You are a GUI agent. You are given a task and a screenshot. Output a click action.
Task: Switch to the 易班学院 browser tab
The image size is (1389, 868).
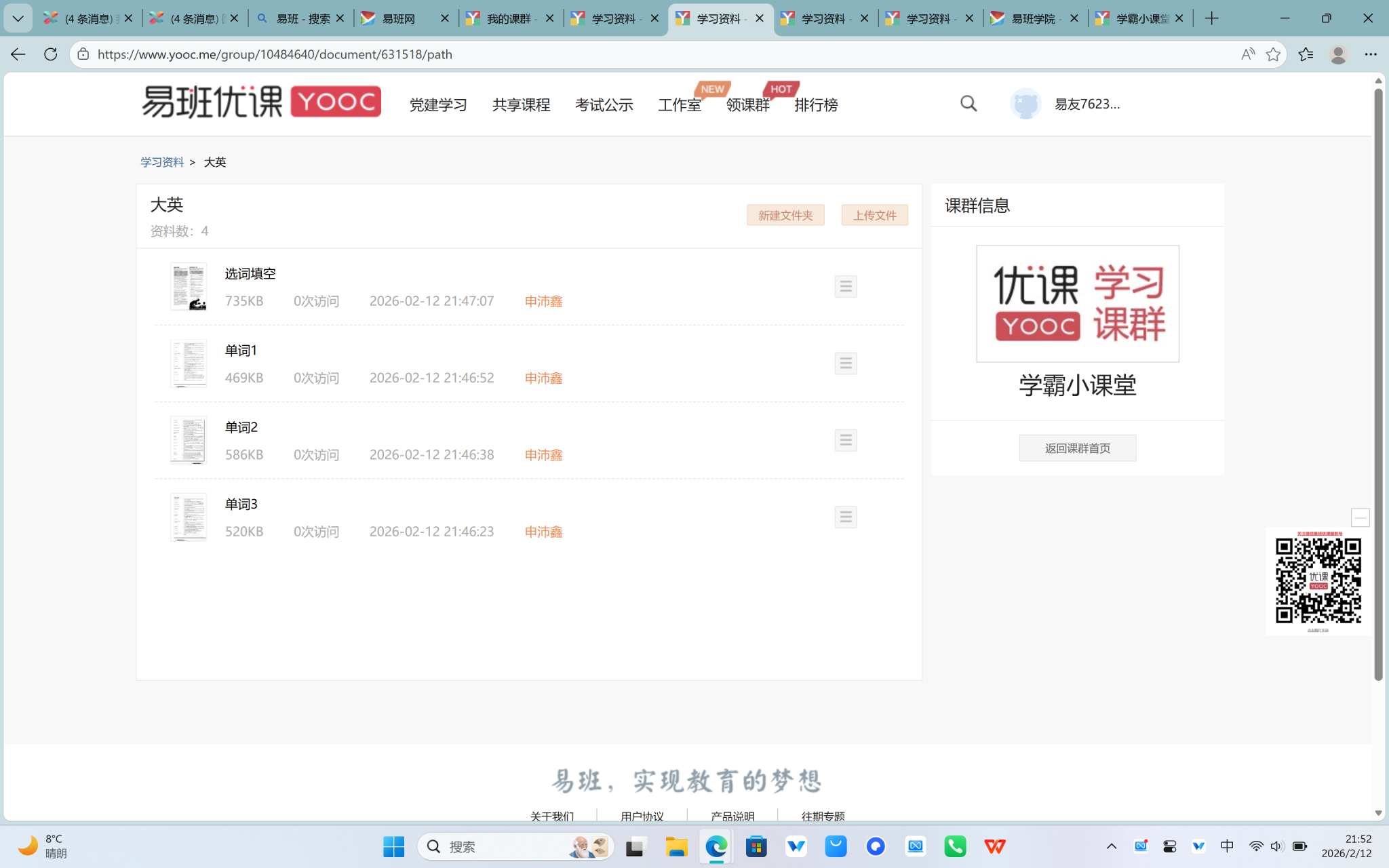coord(1032,18)
